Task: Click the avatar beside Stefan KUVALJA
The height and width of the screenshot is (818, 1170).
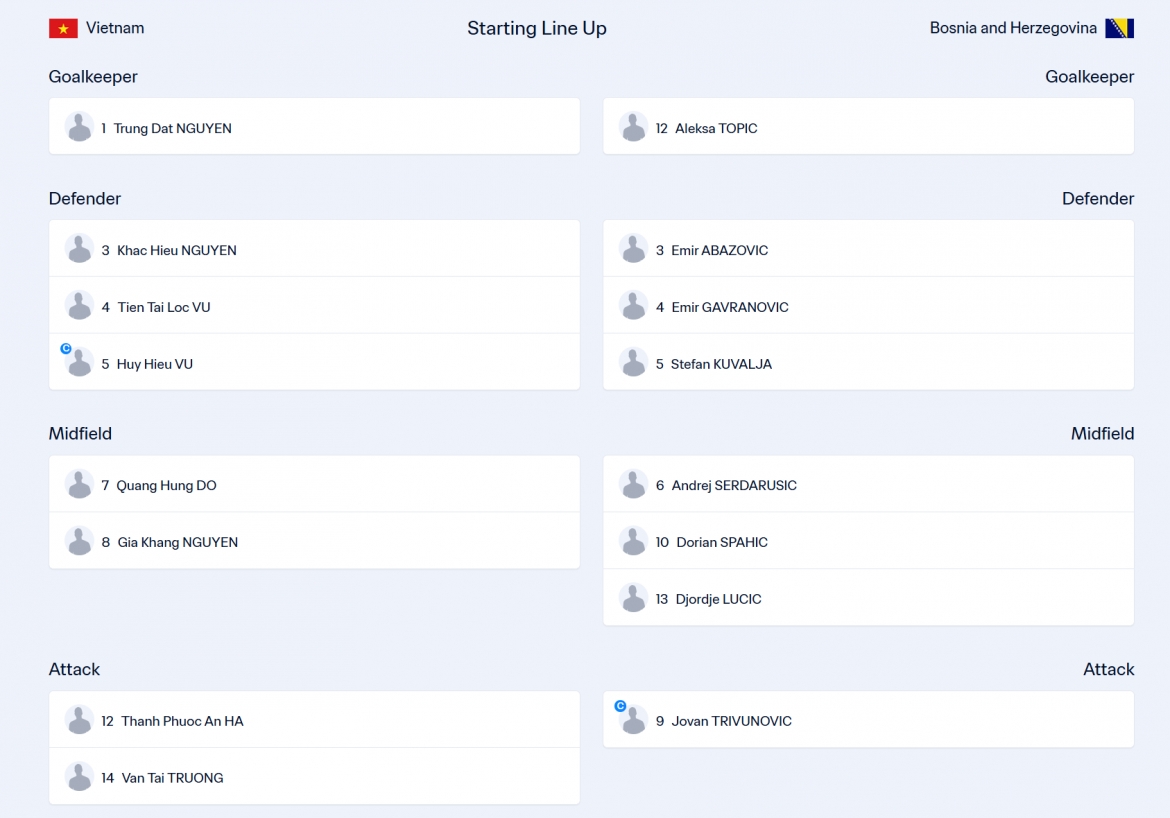Action: [x=634, y=362]
